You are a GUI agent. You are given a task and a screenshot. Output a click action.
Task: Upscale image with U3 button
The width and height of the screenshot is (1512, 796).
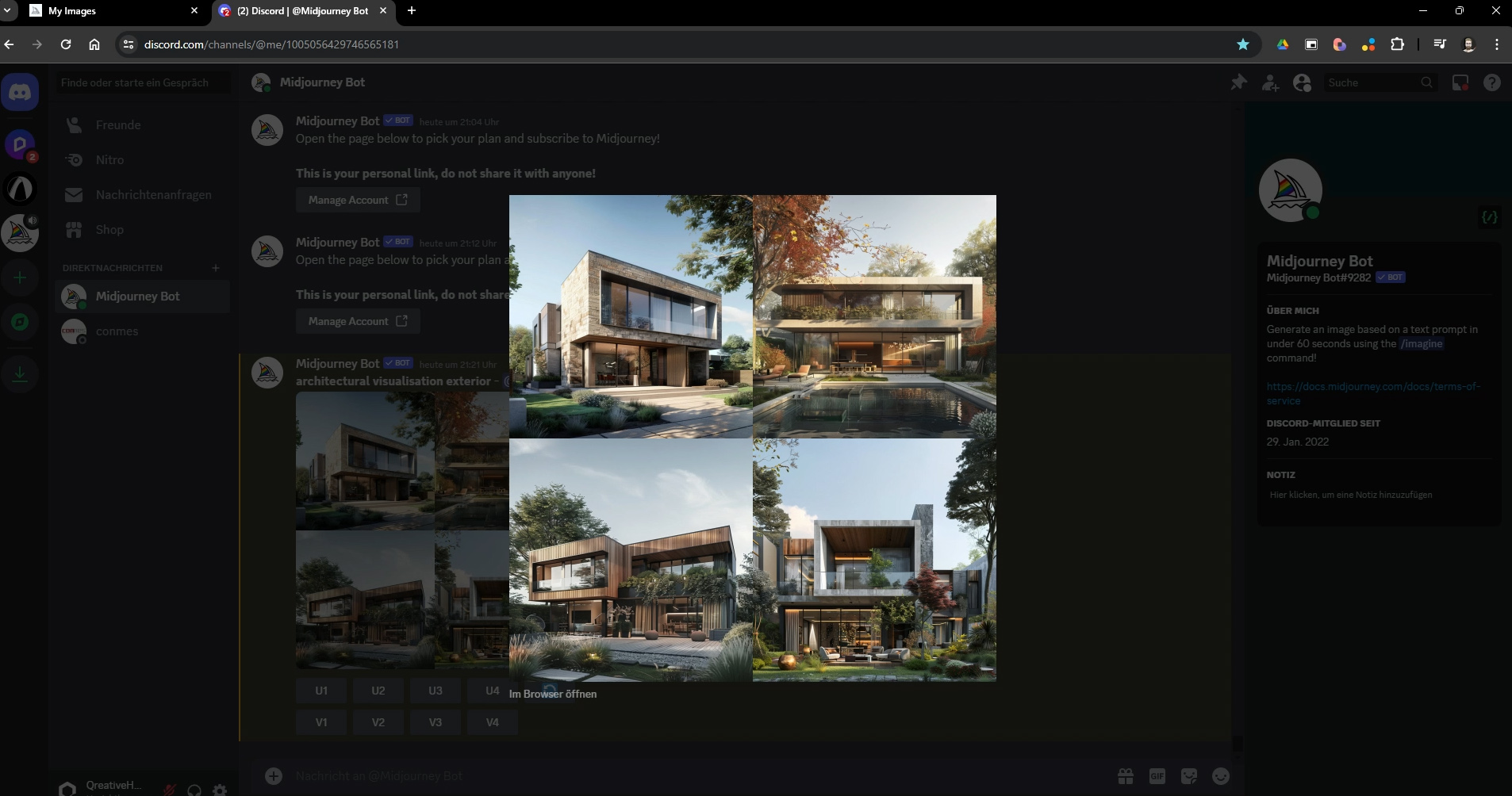tap(436, 691)
